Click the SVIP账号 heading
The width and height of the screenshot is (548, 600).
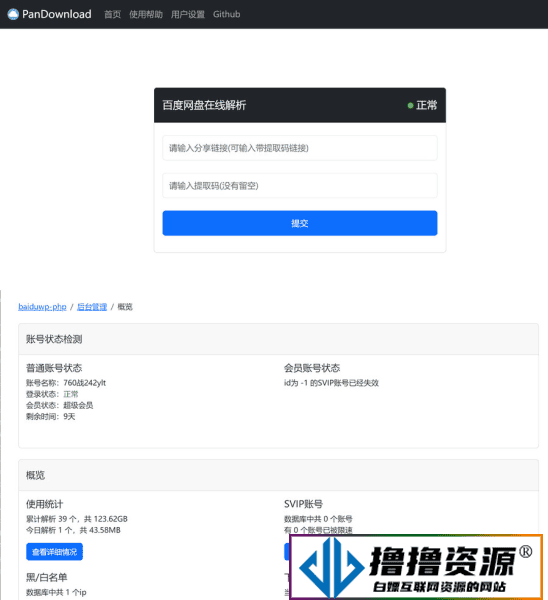coord(303,504)
